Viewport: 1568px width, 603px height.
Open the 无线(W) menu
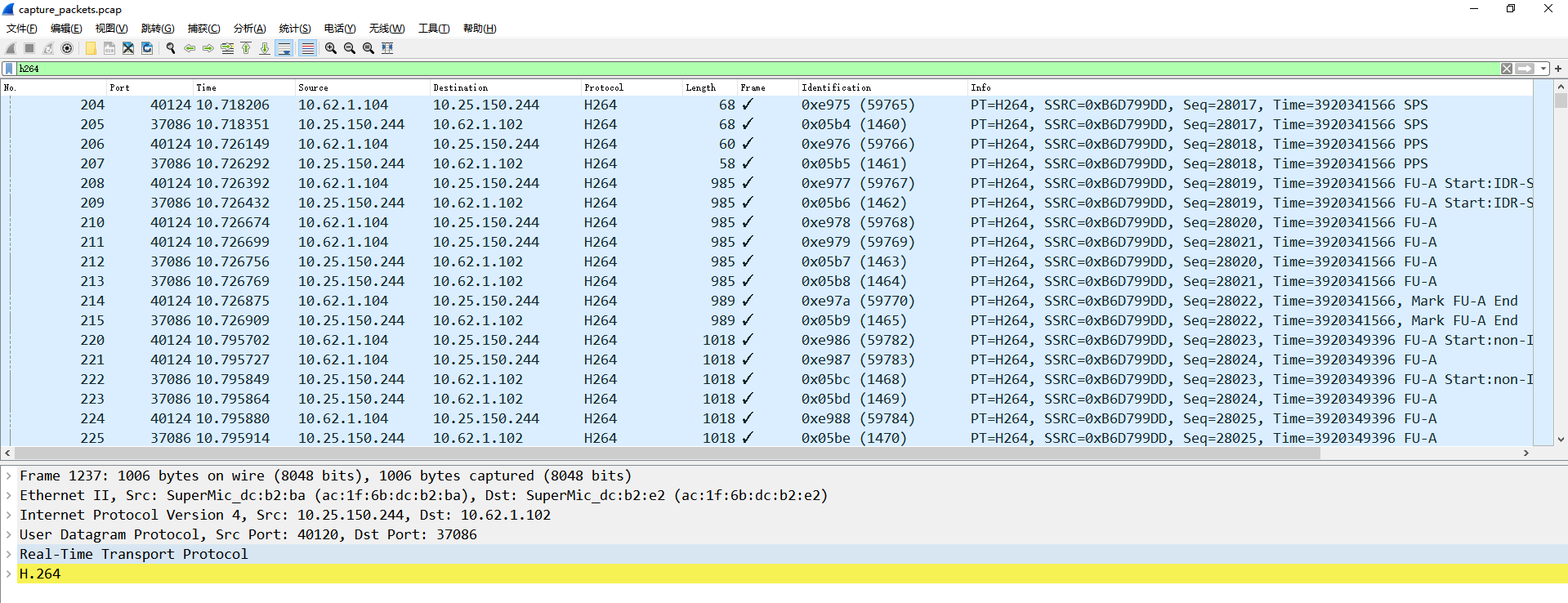386,29
